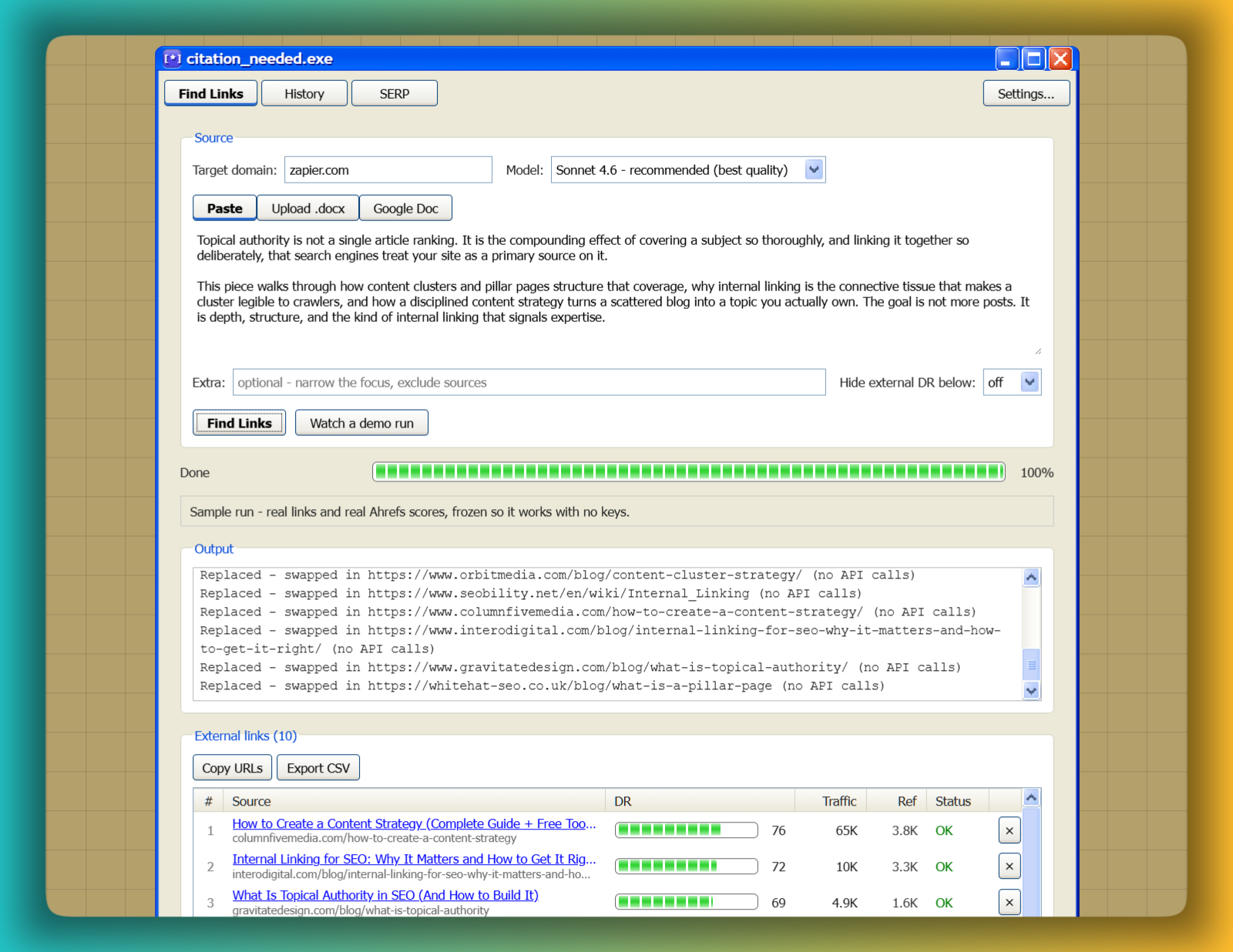The width and height of the screenshot is (1233, 952).
Task: Click the 100% progress label
Action: tap(1037, 472)
